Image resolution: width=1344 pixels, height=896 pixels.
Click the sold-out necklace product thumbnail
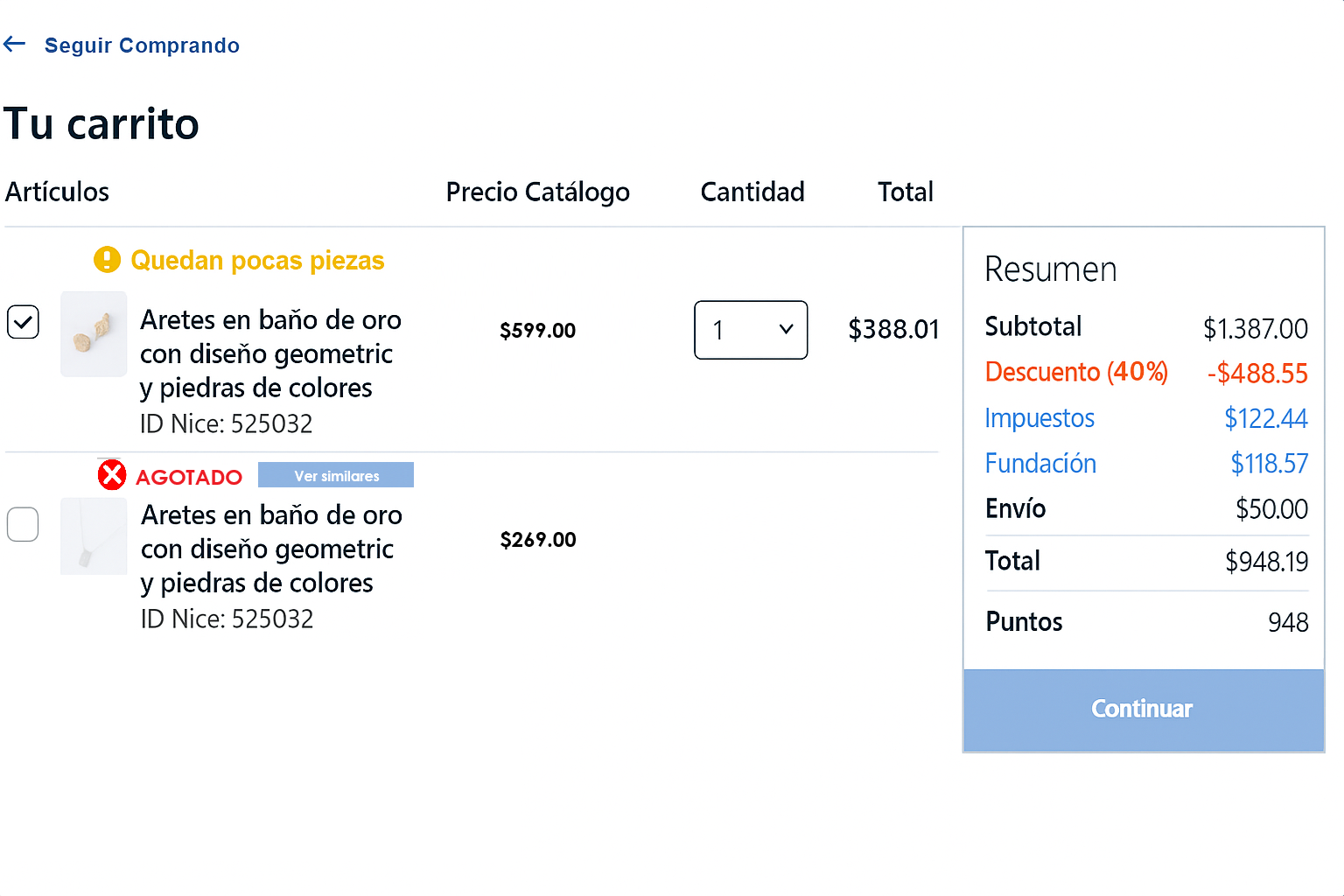[93, 536]
